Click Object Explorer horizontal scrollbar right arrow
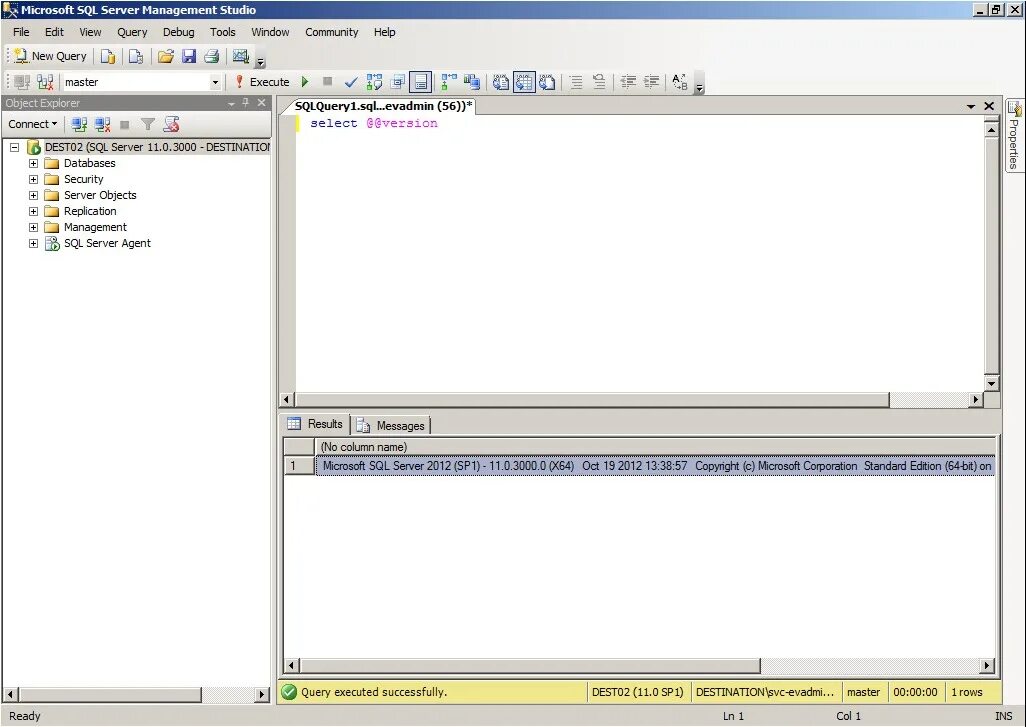 [262, 694]
